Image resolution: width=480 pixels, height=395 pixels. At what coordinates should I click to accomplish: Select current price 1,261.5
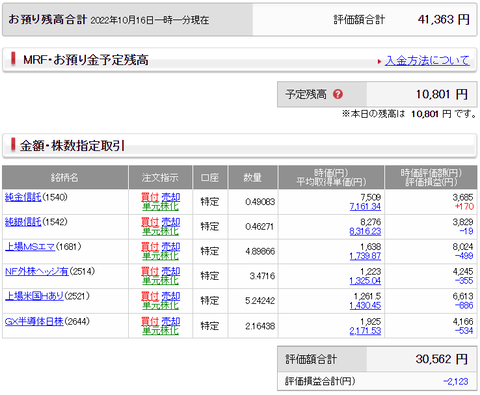pyautogui.click(x=367, y=296)
